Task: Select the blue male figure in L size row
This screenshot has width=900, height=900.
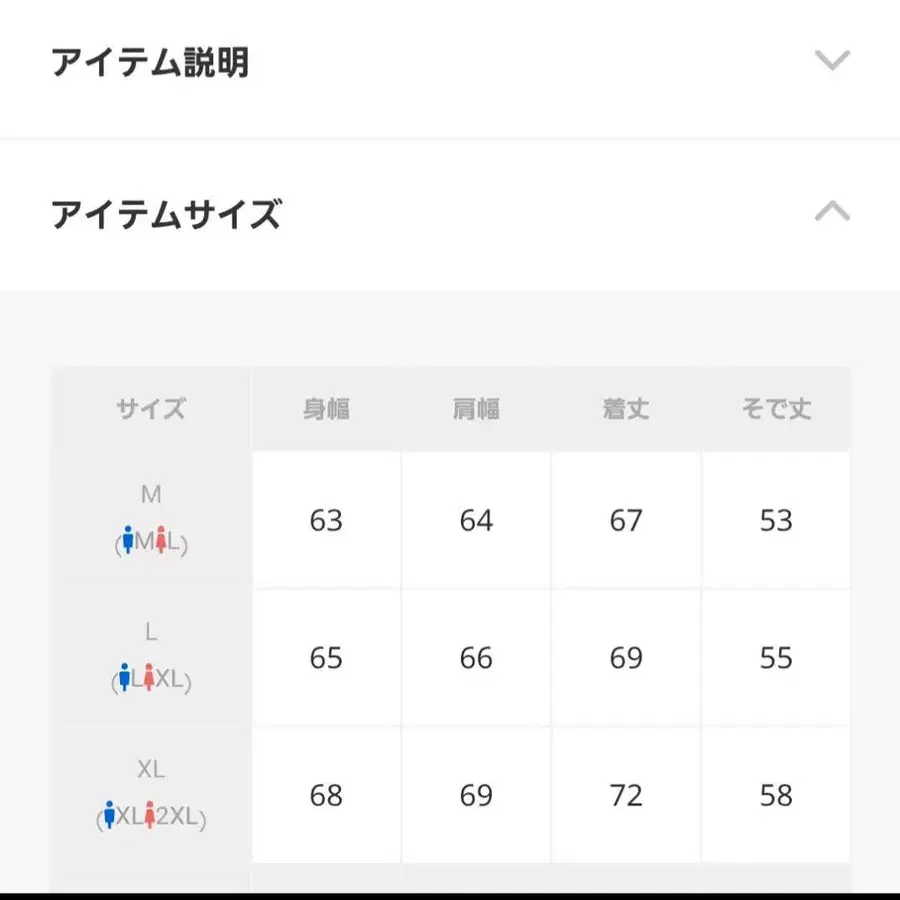Action: (x=124, y=678)
